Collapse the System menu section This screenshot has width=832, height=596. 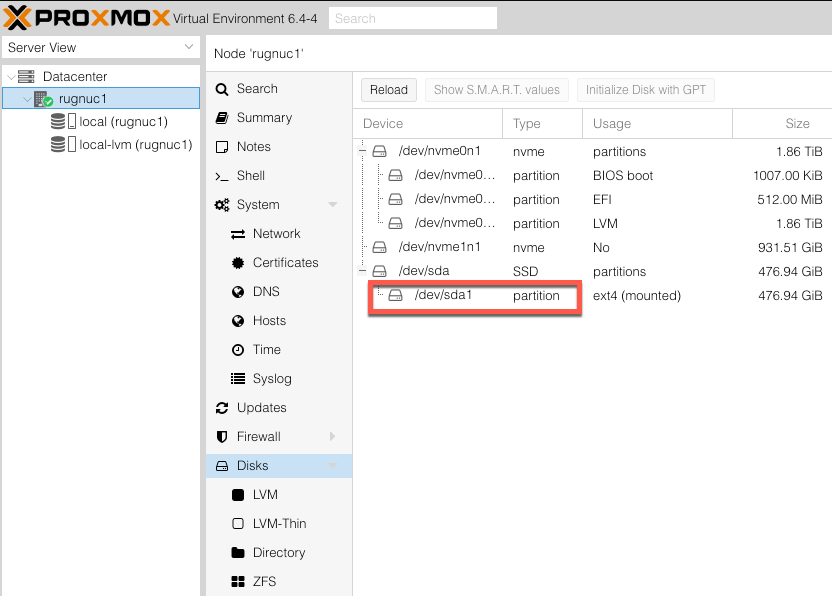click(x=333, y=205)
